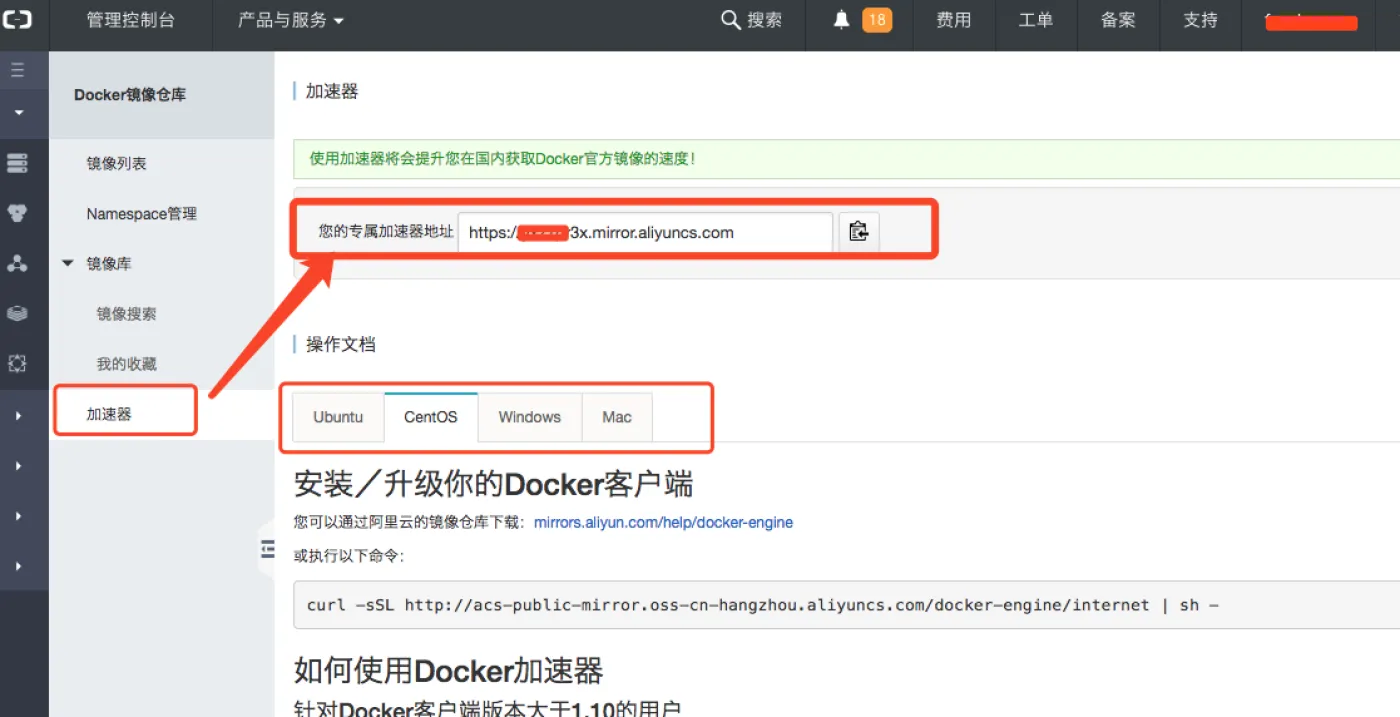
Task: Click the green accelerator notice banner text
Action: [x=502, y=158]
